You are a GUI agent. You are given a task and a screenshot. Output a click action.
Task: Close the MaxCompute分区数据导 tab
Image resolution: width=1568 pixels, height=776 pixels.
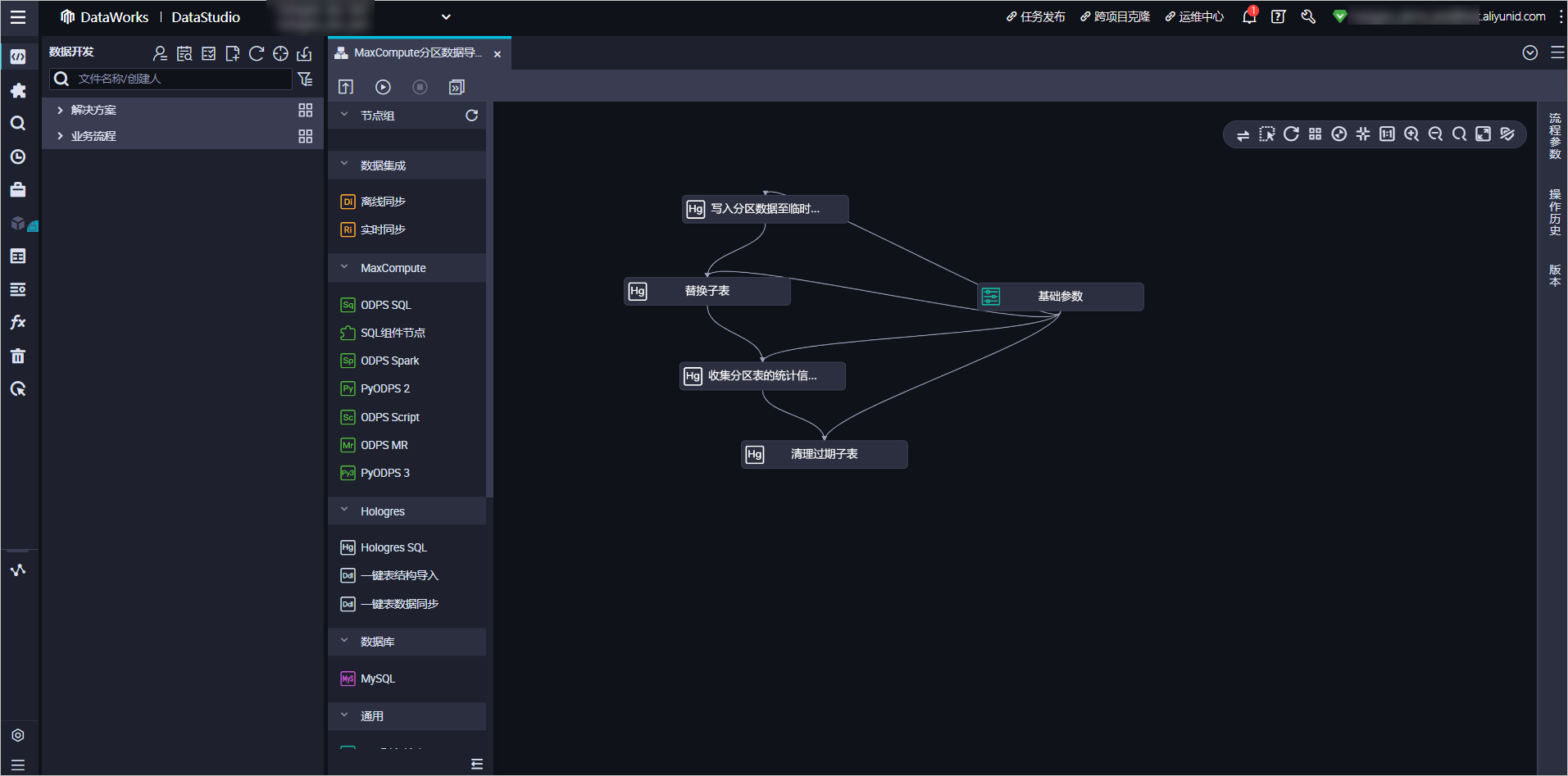(x=498, y=54)
